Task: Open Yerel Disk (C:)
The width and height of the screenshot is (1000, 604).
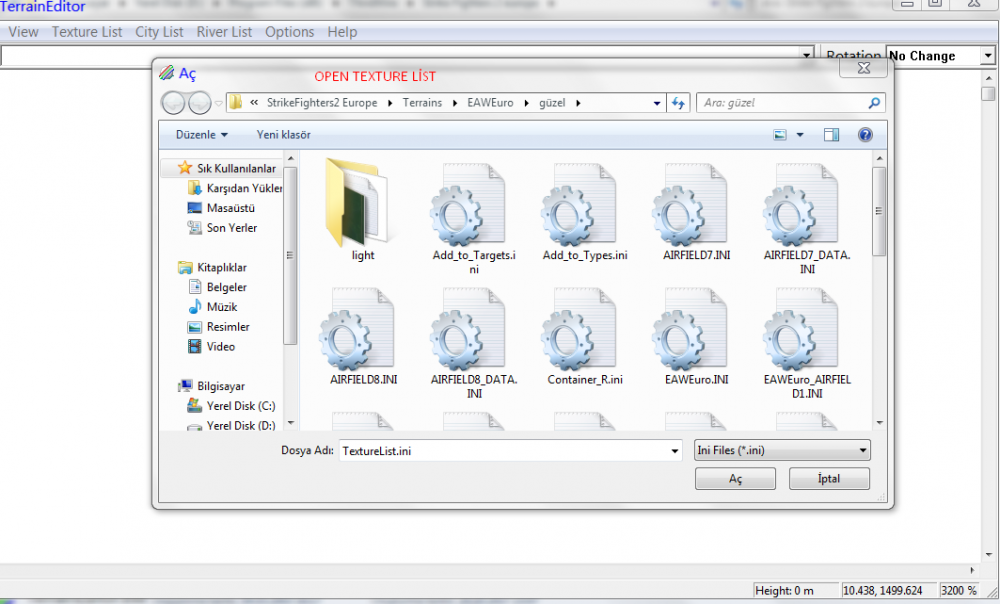Action: [x=231, y=406]
